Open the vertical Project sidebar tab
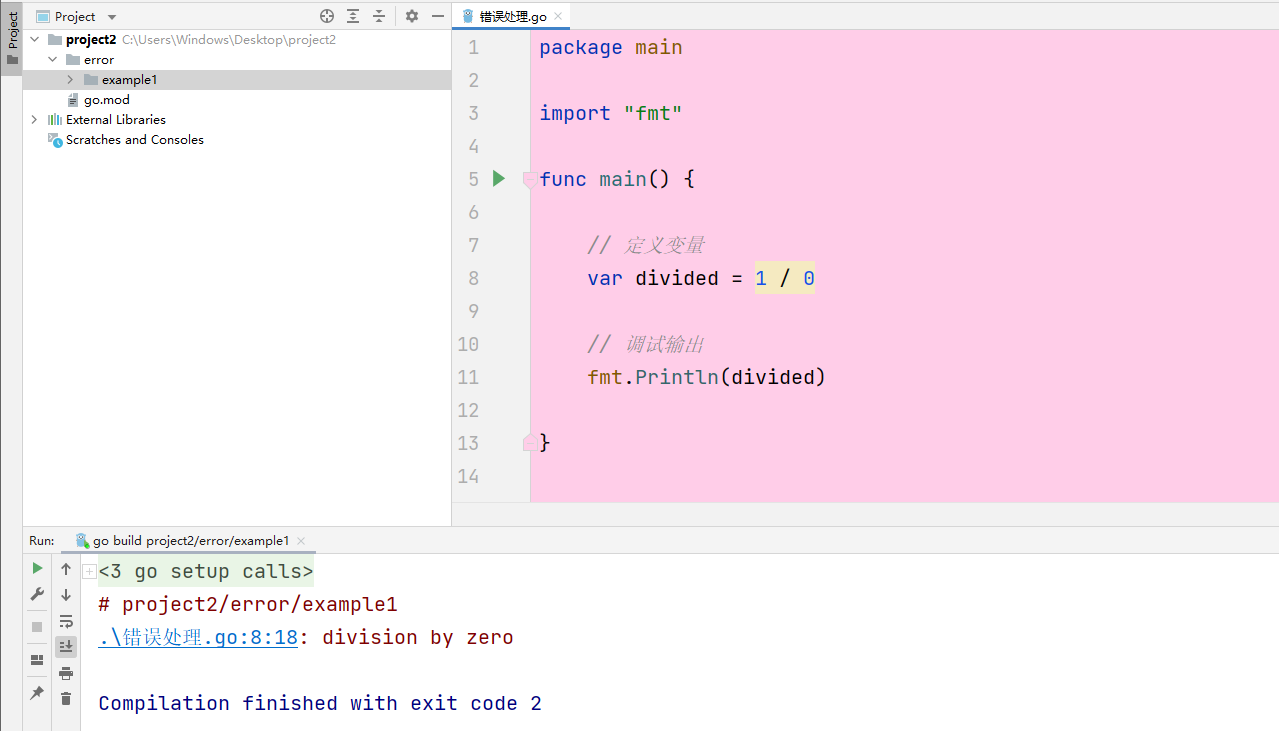This screenshot has width=1279, height=731. pos(12,38)
